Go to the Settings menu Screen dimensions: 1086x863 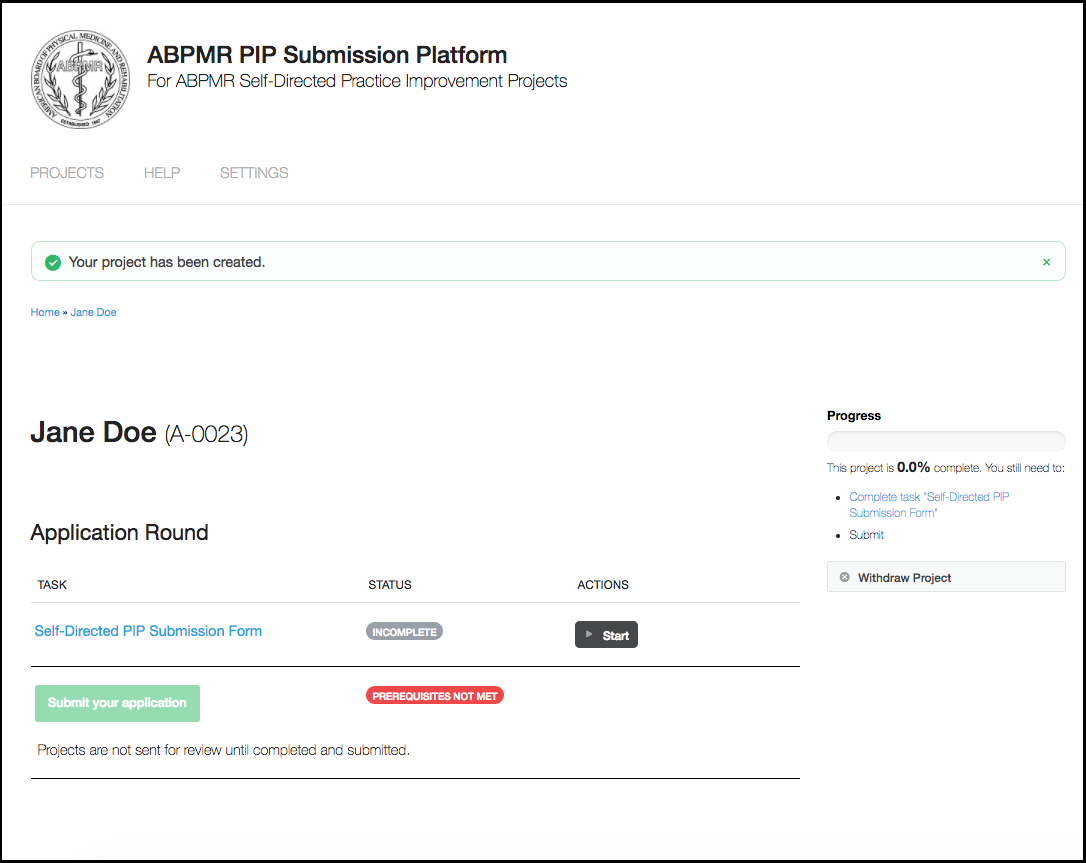point(254,173)
